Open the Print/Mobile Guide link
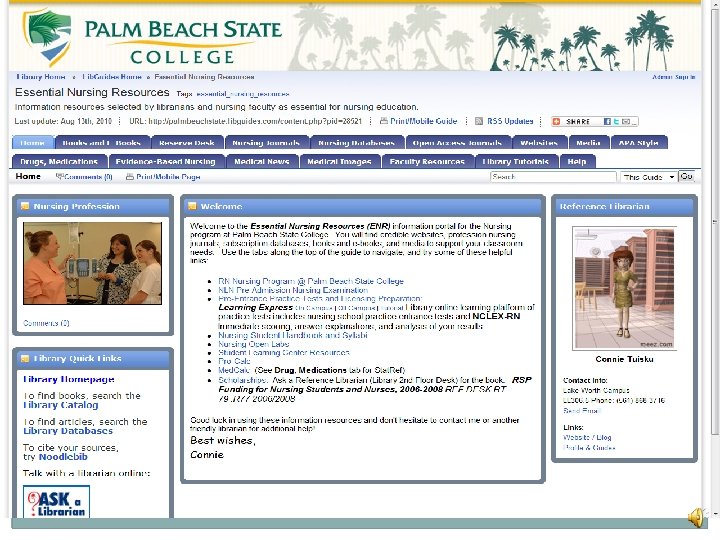The width and height of the screenshot is (720, 540). 424,121
